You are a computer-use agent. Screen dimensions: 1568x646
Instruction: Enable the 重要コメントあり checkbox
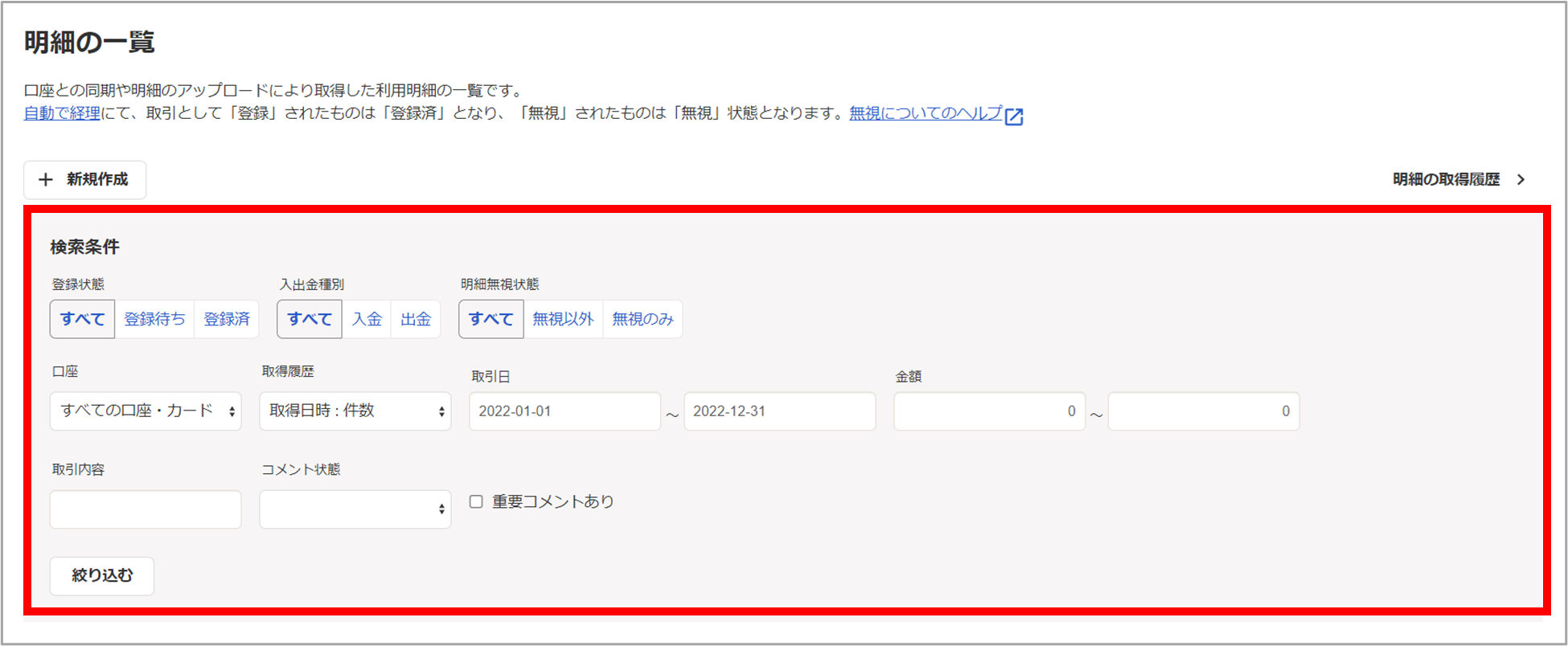(477, 501)
